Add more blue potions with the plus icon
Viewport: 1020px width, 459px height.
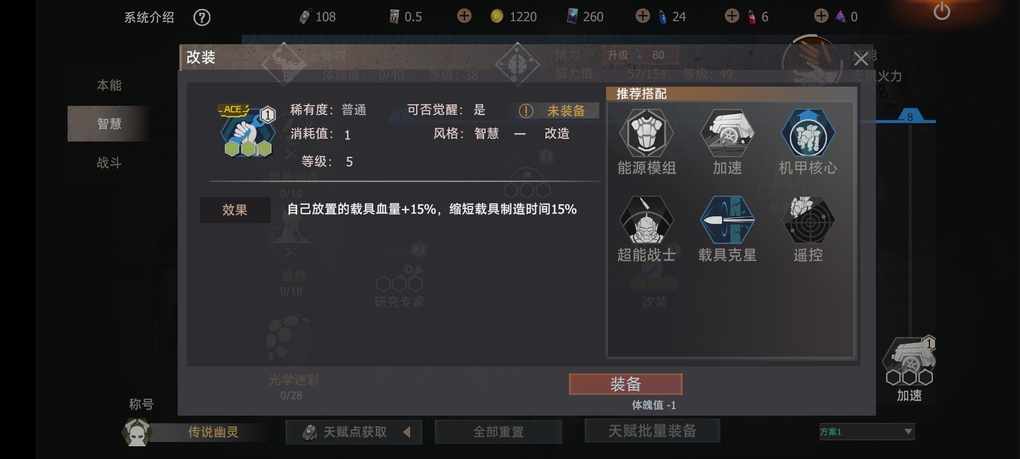[x=643, y=16]
